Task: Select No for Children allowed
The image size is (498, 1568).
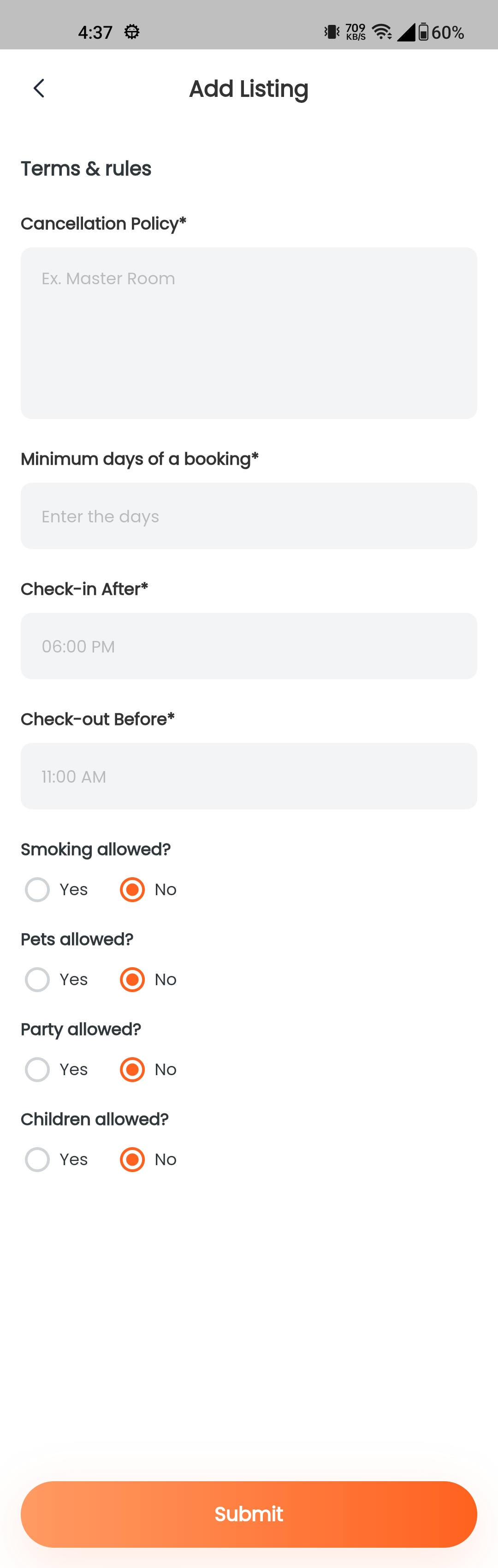Action: (132, 1160)
